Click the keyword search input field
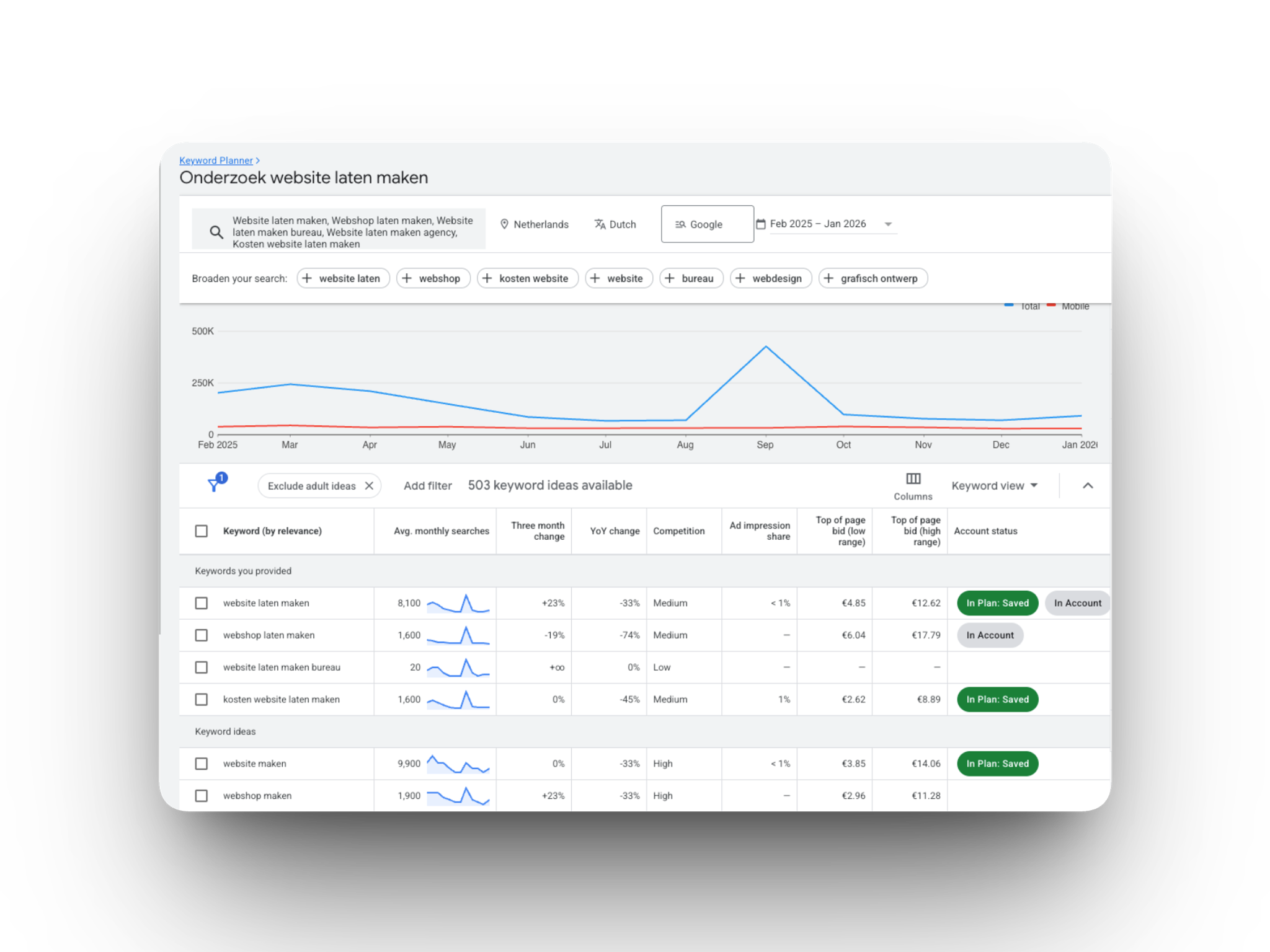The height and width of the screenshot is (952, 1270). [339, 229]
